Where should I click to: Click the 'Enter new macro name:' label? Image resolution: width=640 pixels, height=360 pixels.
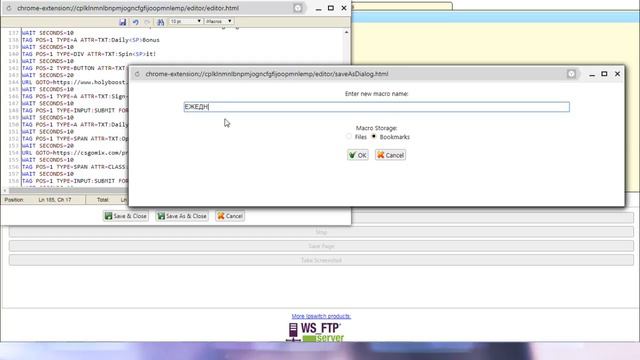[x=376, y=93]
